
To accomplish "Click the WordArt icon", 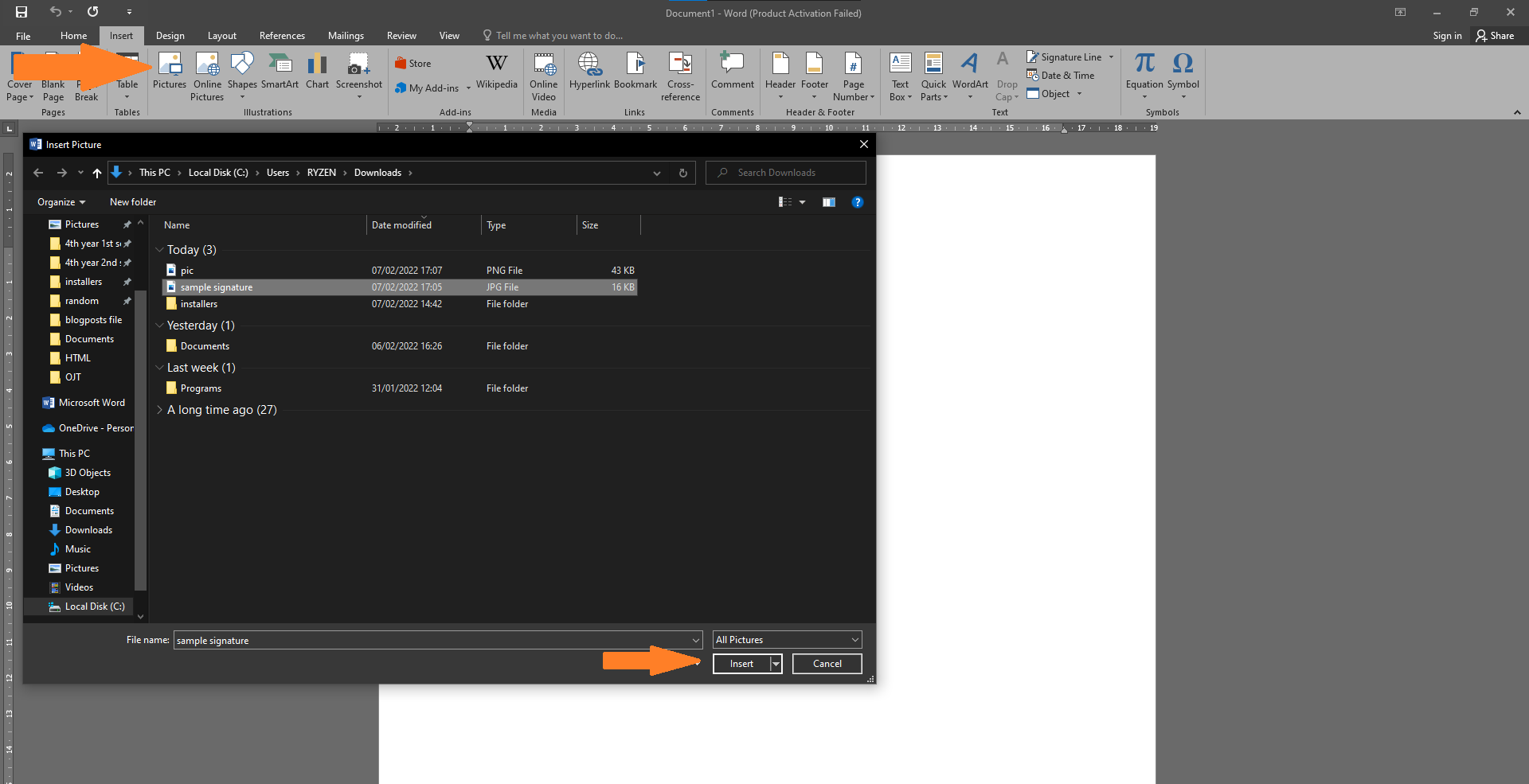I will (x=970, y=70).
